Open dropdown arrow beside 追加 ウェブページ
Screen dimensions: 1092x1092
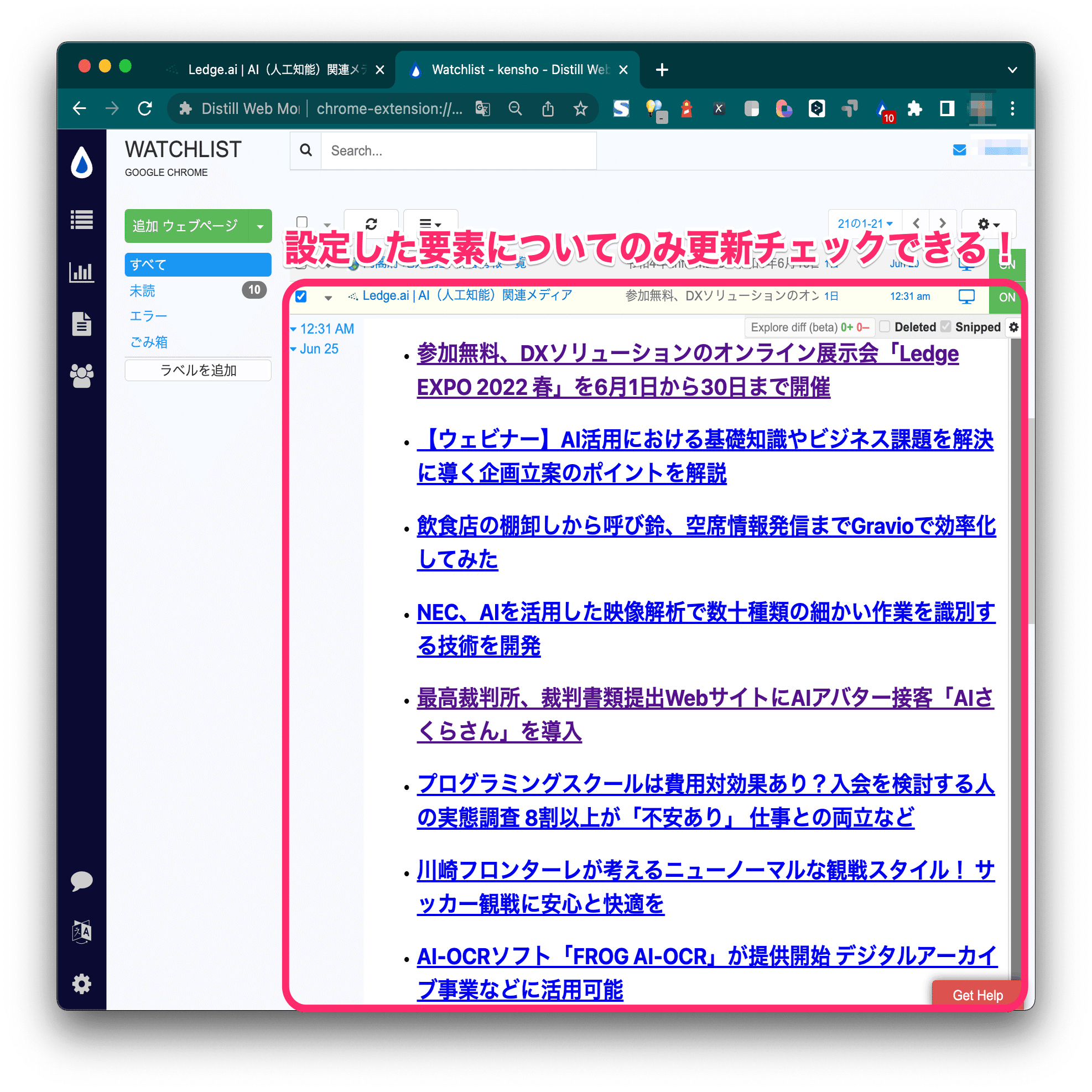(260, 226)
